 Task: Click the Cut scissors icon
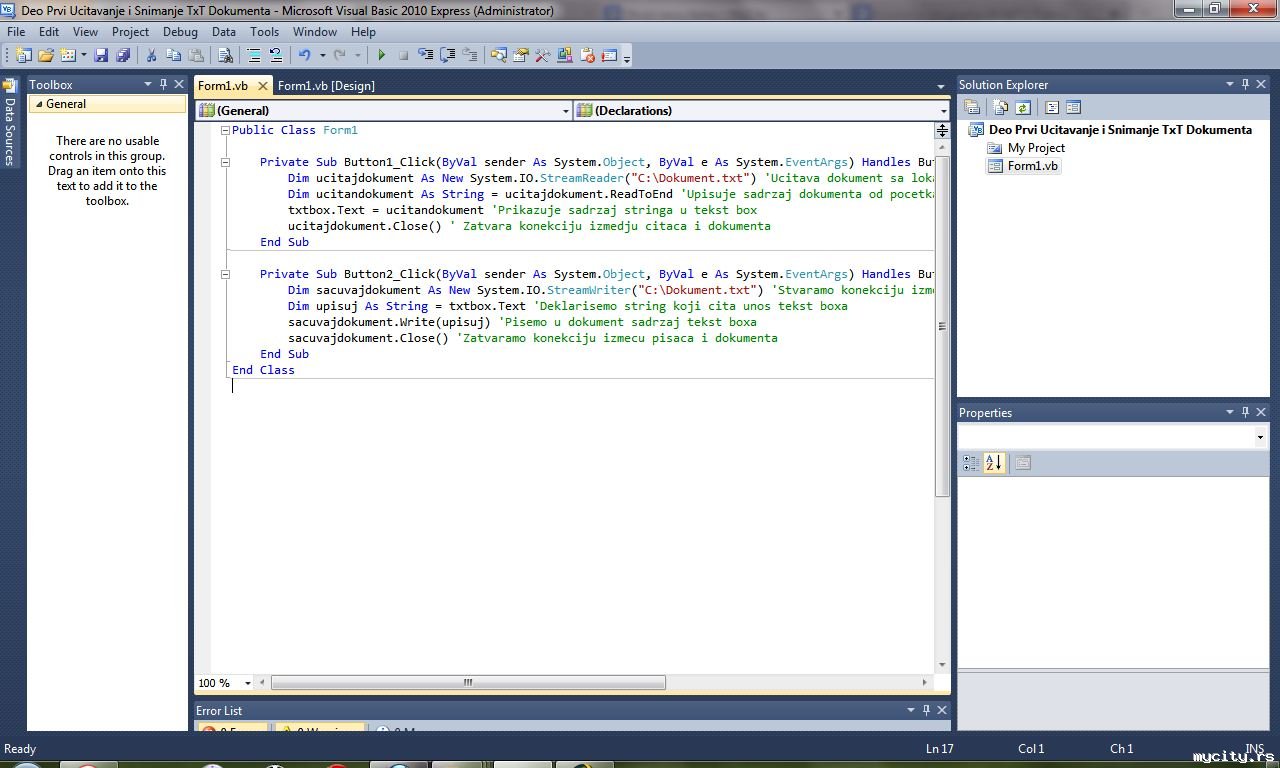tap(151, 56)
